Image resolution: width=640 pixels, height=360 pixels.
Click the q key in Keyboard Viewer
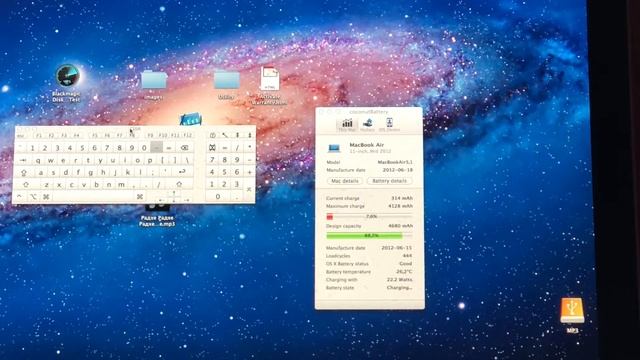(38, 160)
